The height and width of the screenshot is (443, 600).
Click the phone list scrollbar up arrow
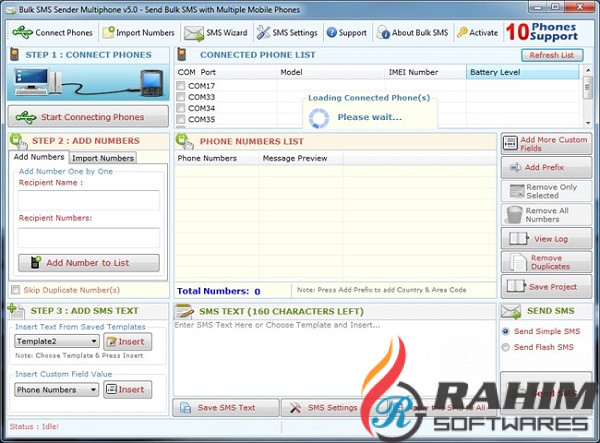pos(587,70)
